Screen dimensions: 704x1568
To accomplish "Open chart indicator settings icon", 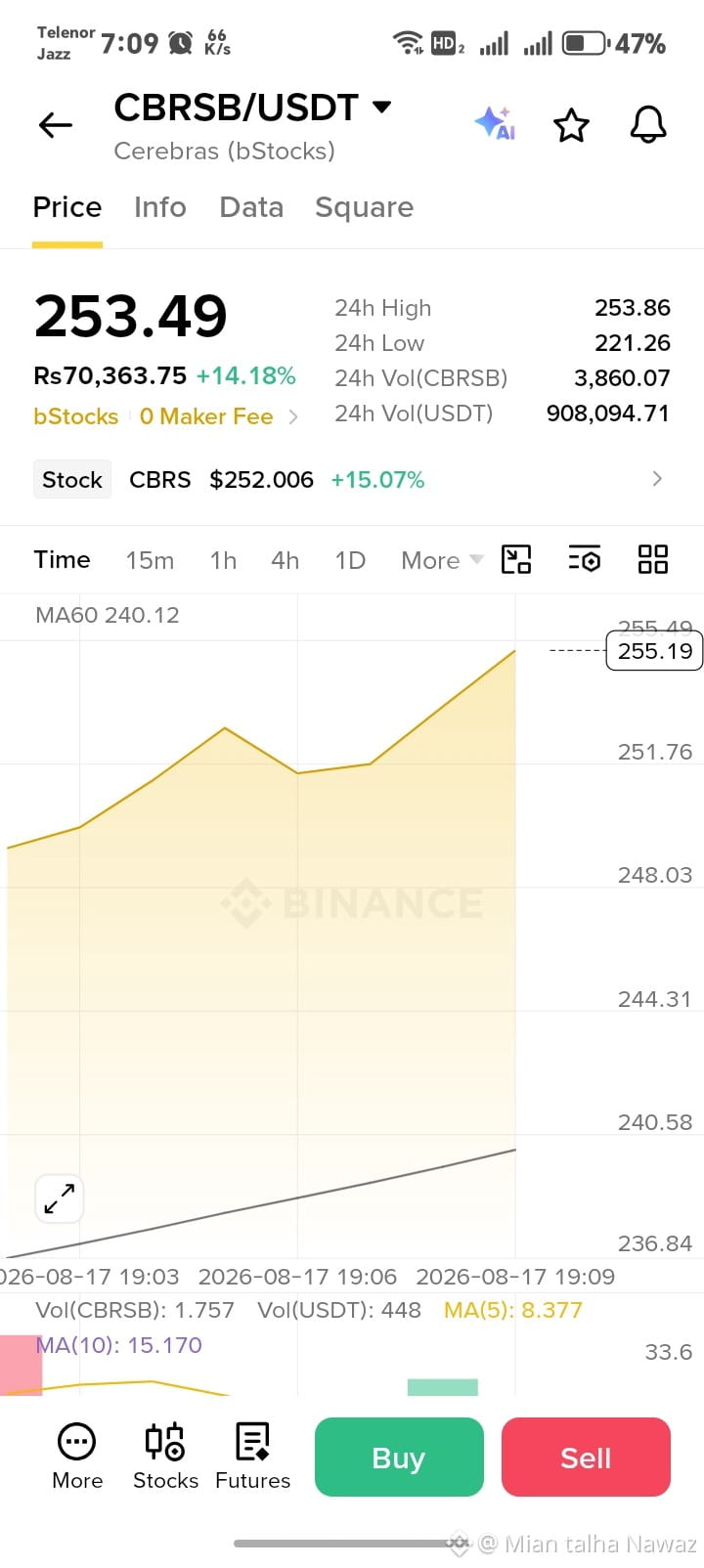I will point(585,559).
